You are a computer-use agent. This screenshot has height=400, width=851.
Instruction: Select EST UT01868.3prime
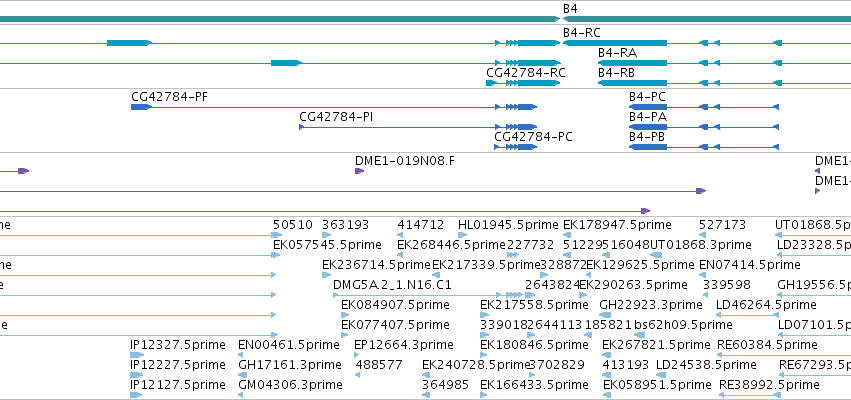coord(700,245)
